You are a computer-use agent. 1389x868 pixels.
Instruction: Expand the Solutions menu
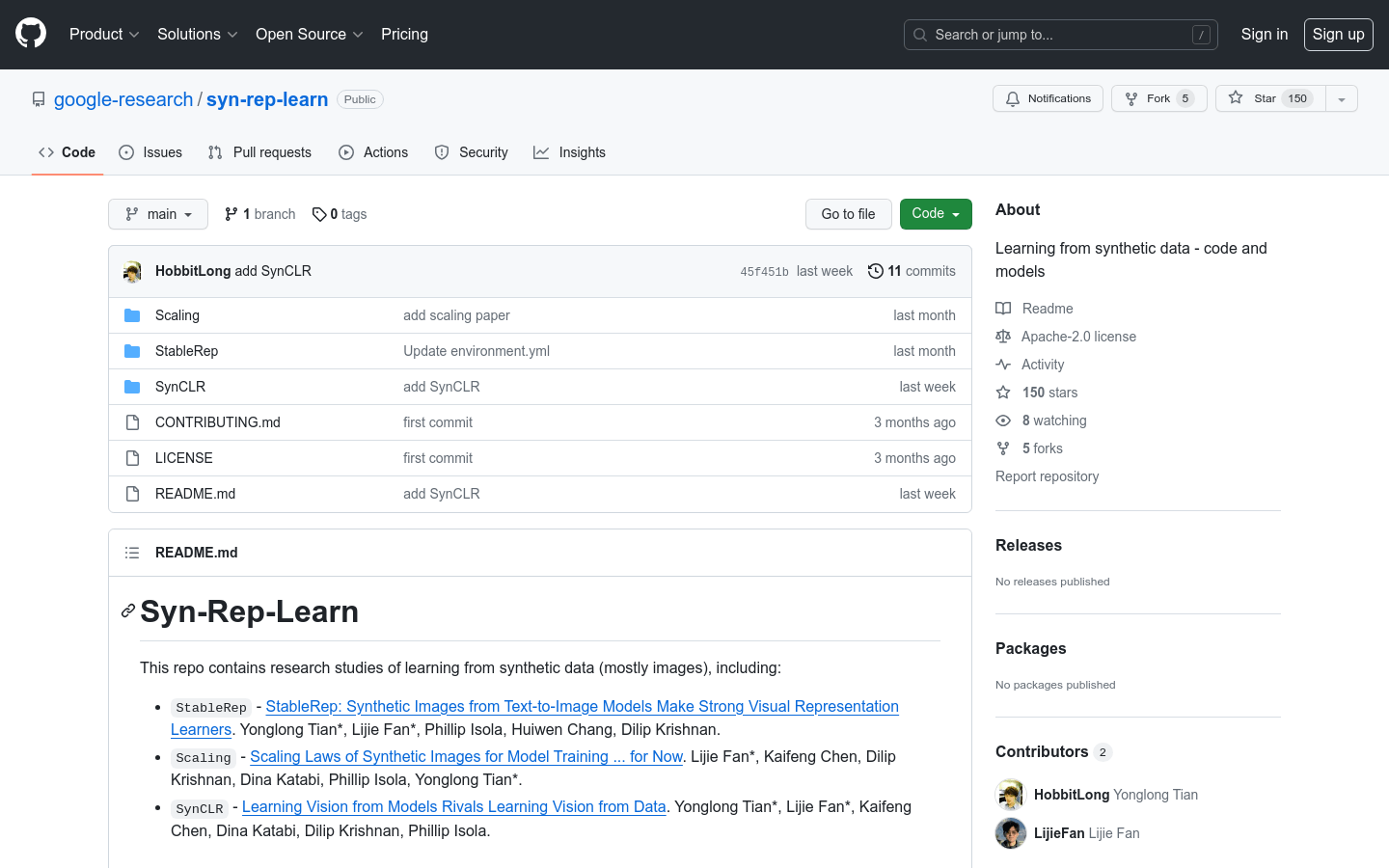tap(198, 35)
